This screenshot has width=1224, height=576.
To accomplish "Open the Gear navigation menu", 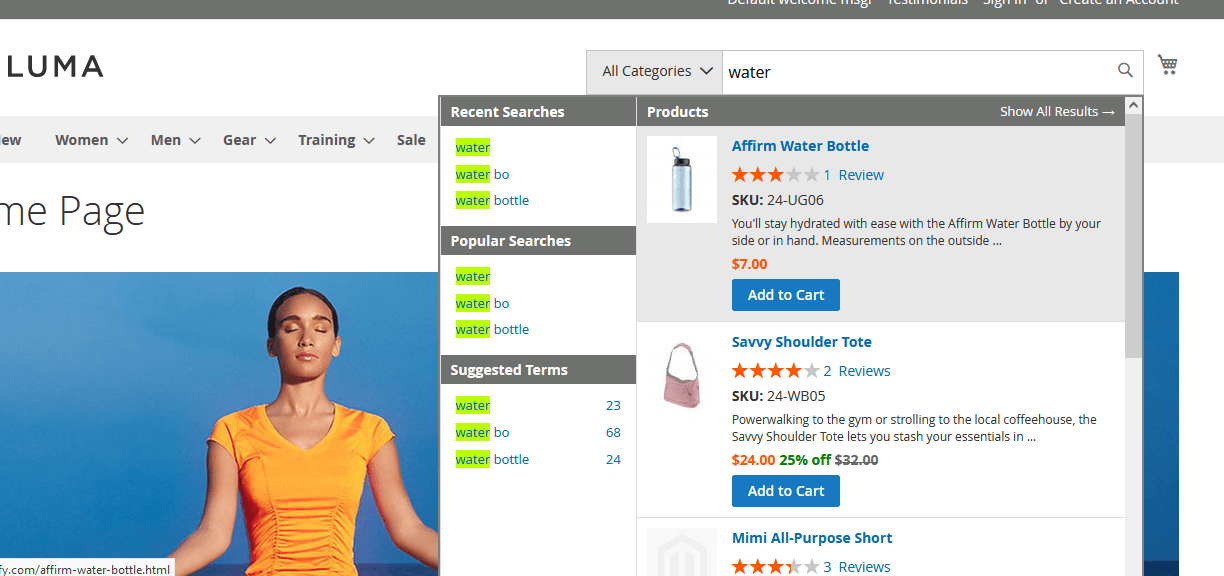I will [247, 140].
